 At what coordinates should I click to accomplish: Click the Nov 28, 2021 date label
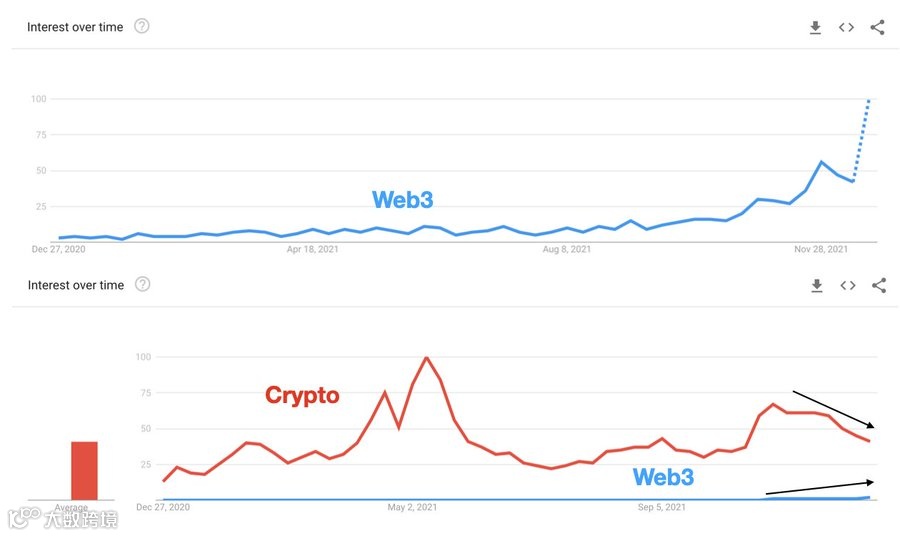pos(821,249)
